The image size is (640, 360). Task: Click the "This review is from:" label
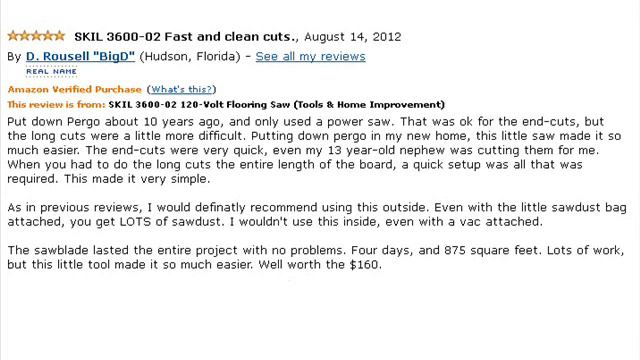click(x=56, y=104)
